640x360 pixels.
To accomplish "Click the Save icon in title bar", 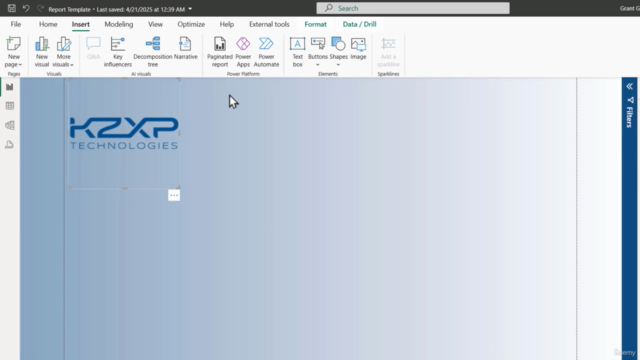I will coord(11,8).
